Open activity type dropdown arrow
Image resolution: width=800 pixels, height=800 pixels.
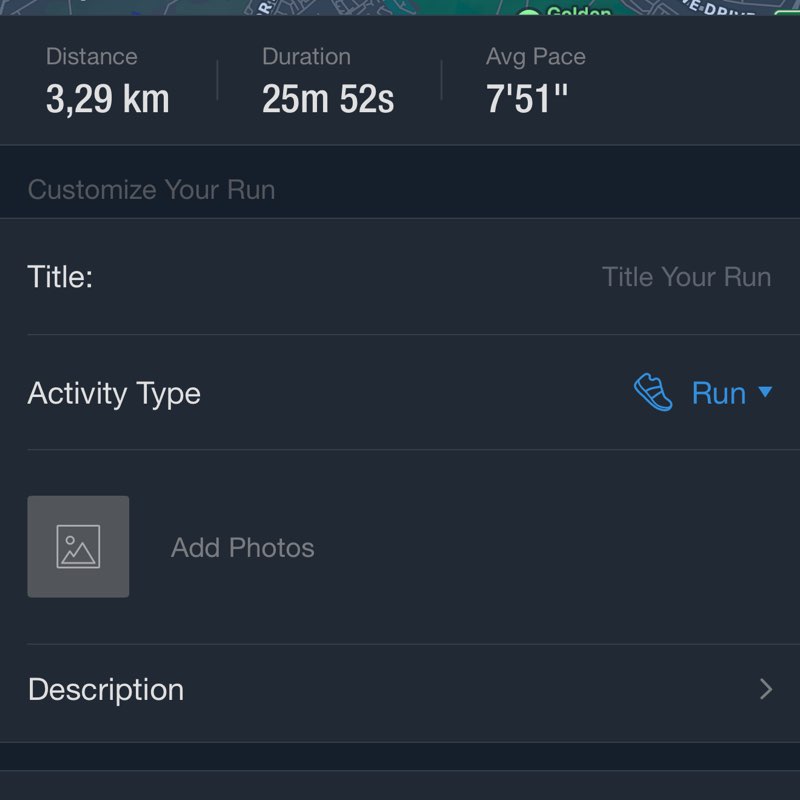tap(766, 392)
